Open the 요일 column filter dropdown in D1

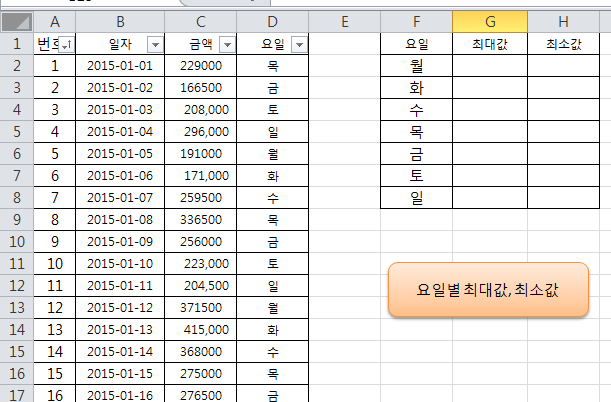click(x=299, y=44)
